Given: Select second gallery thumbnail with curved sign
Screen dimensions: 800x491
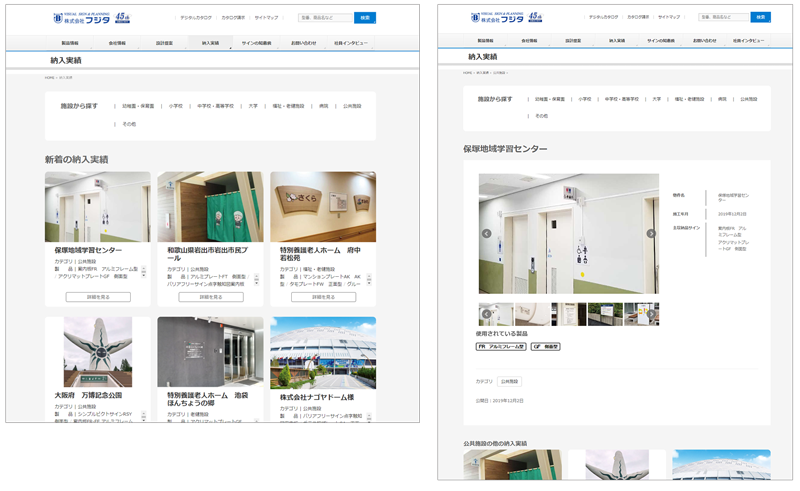Looking at the screenshot, I should [x=532, y=314].
